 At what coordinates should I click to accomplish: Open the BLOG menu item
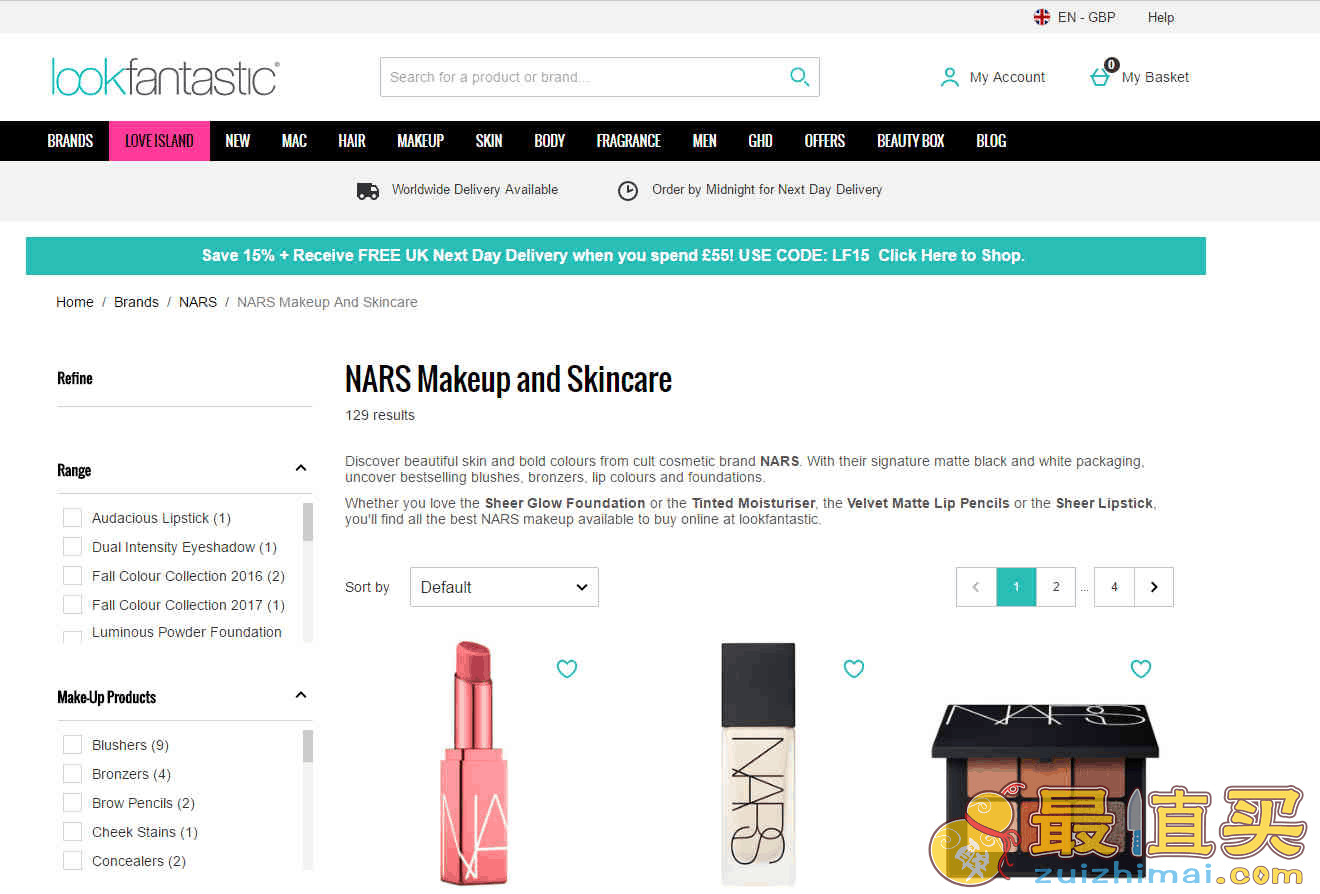point(991,141)
